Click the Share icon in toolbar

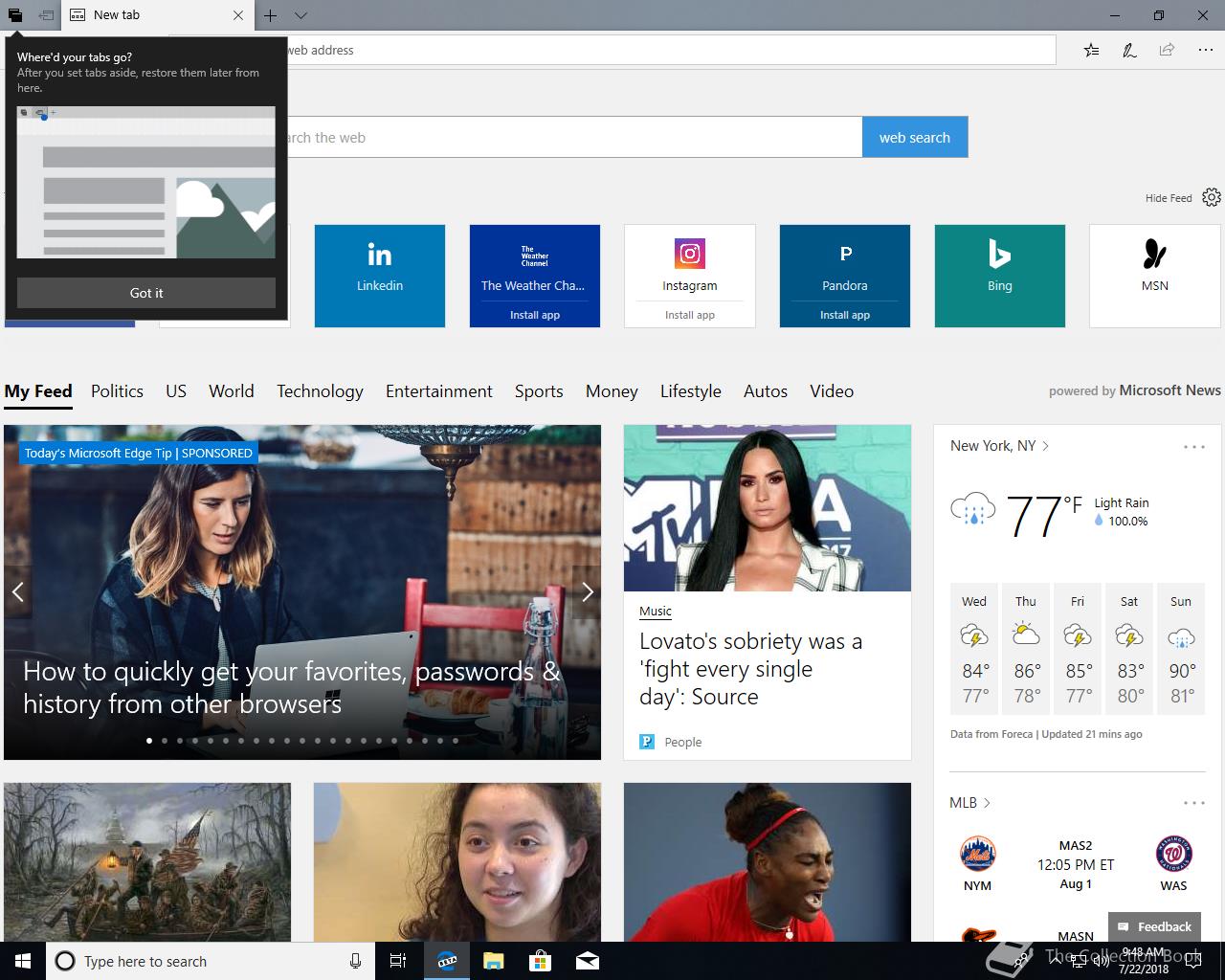pyautogui.click(x=1167, y=50)
